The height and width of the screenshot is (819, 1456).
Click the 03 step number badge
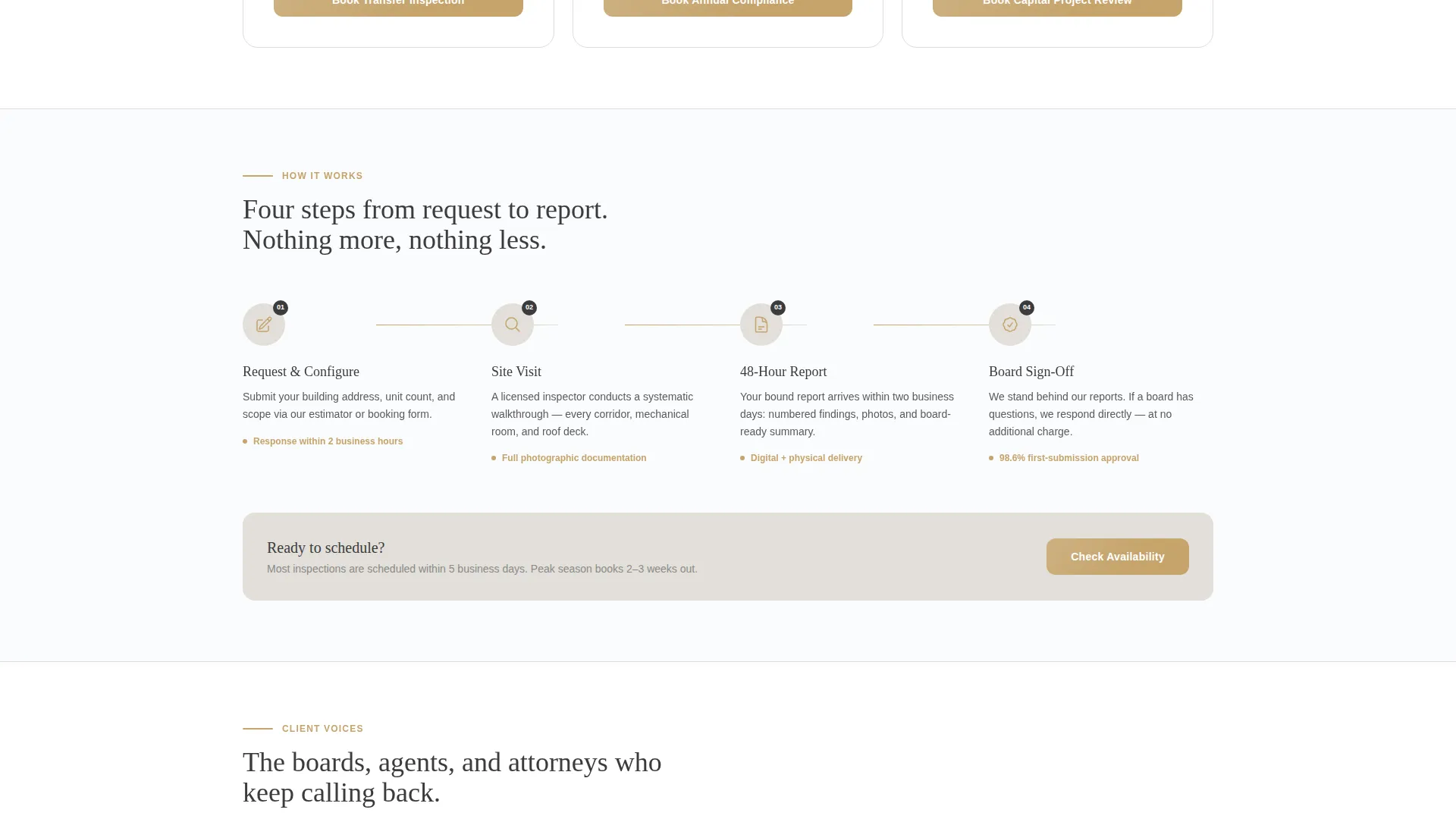click(778, 308)
